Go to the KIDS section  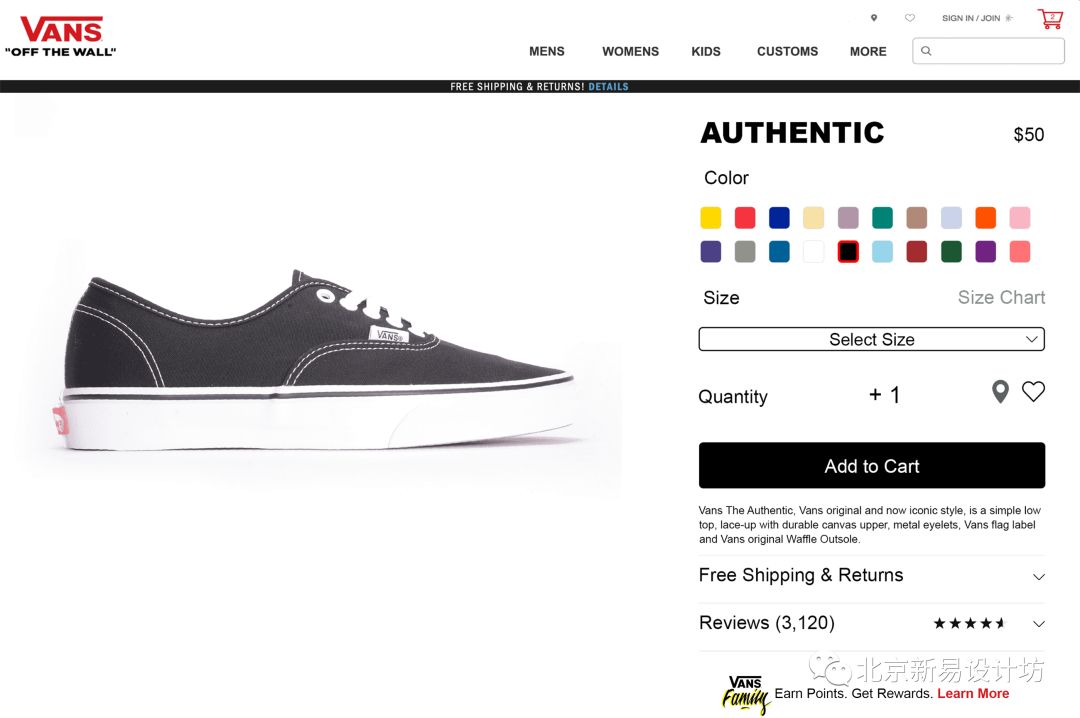(706, 51)
